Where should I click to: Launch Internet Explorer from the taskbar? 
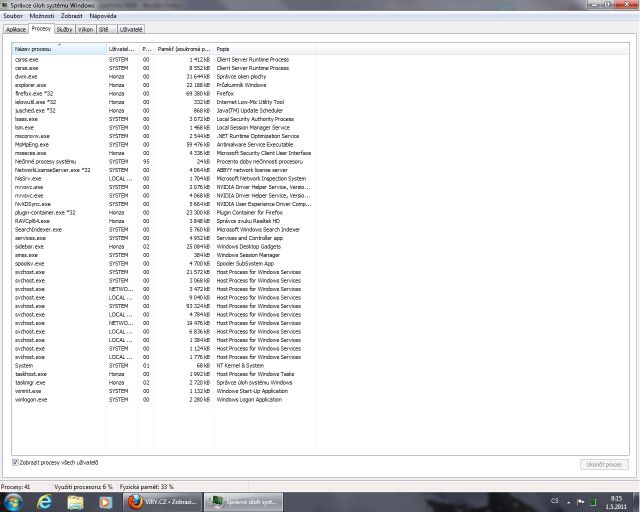(44, 502)
